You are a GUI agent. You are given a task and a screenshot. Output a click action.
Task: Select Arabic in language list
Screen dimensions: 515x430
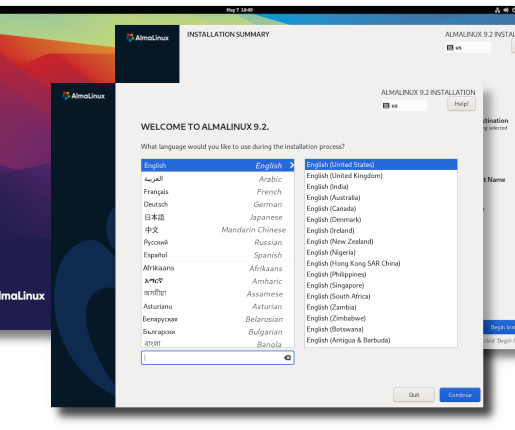pos(218,179)
